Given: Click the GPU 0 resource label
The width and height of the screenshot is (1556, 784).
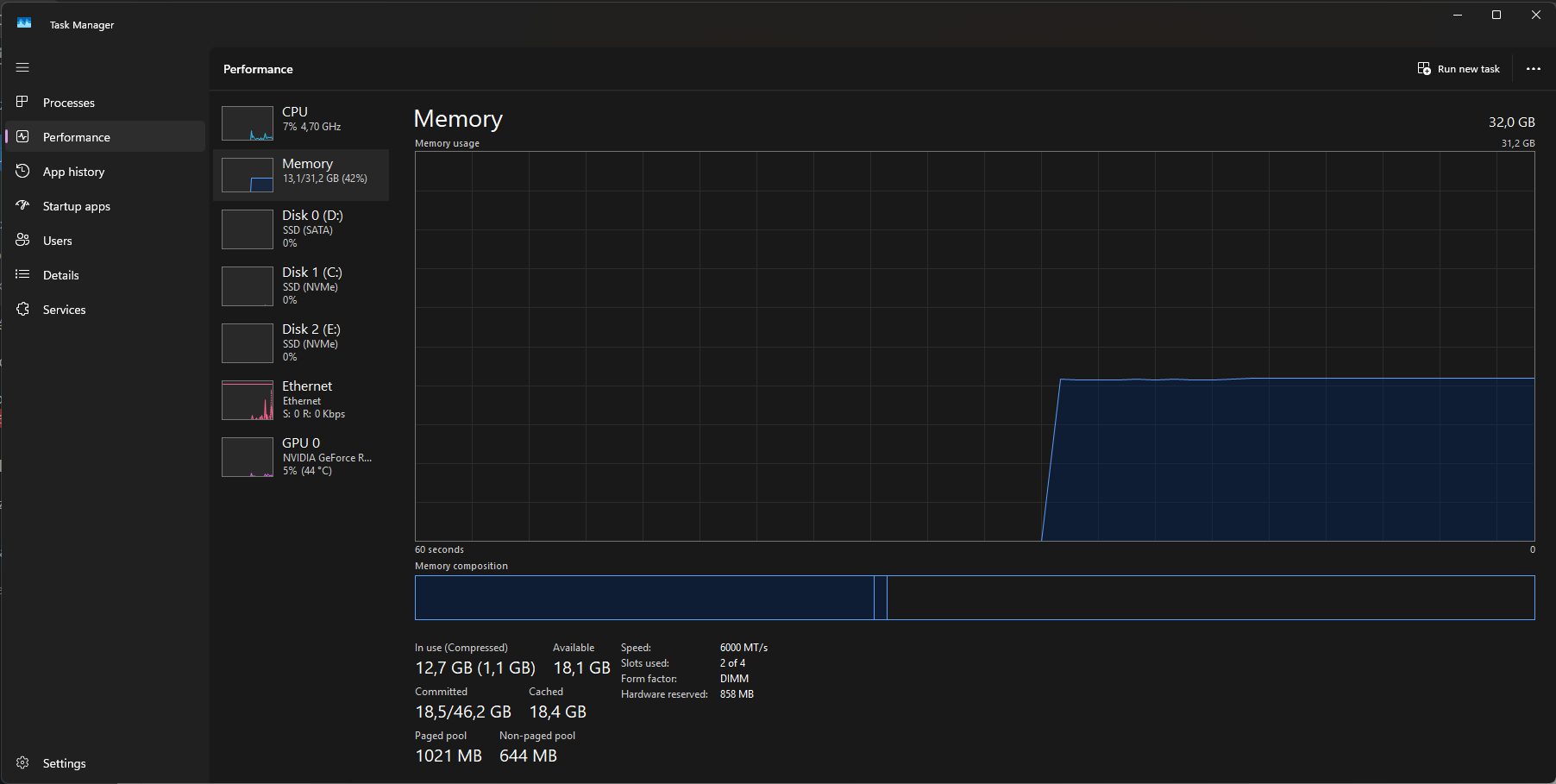Looking at the screenshot, I should click(x=301, y=443).
